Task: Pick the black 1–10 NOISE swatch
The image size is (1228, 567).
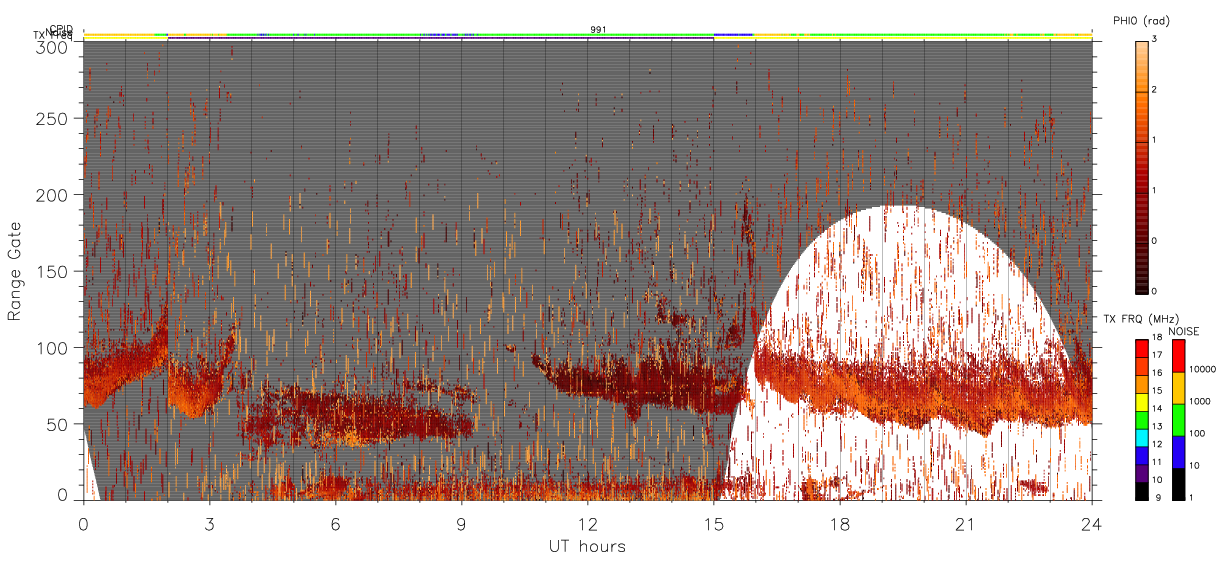Action: [1178, 483]
